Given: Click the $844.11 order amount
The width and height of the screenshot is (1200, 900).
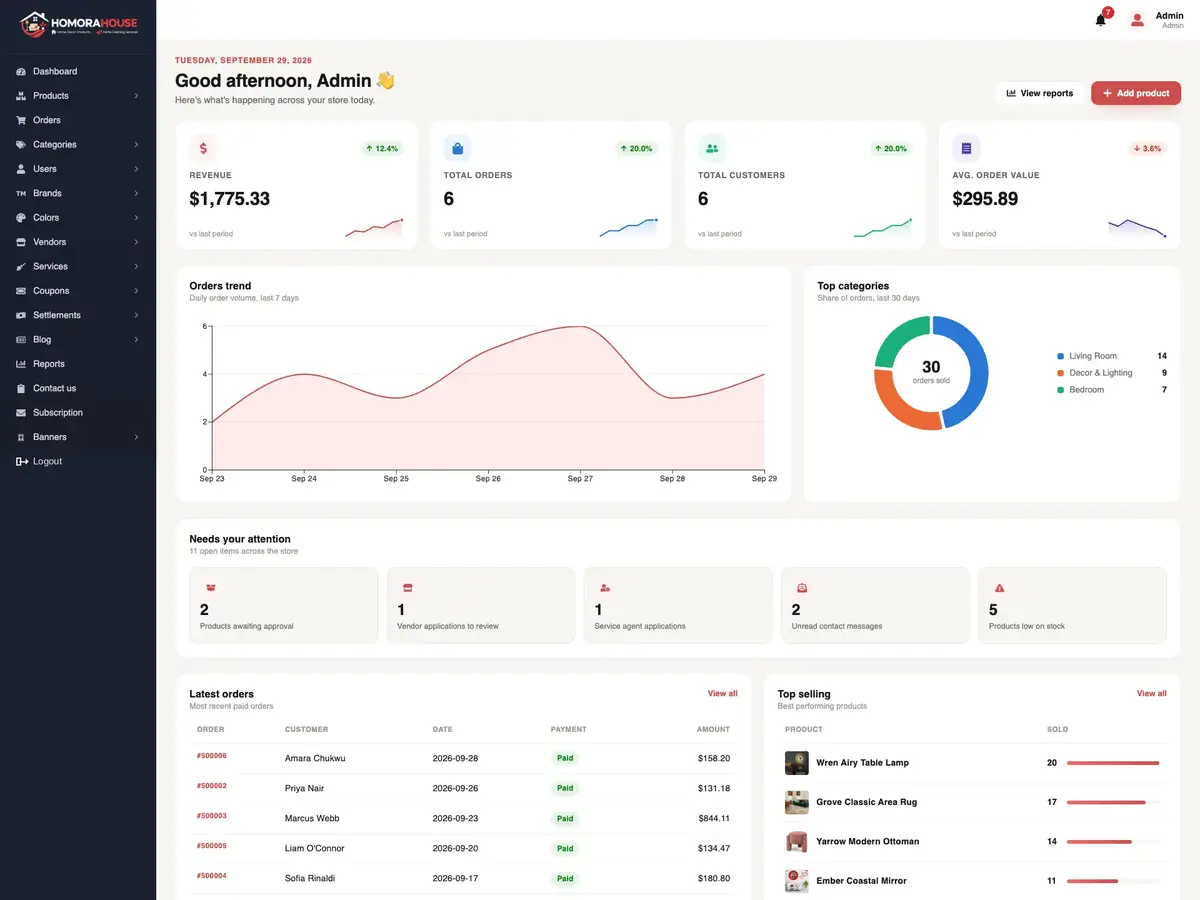Looking at the screenshot, I should pyautogui.click(x=714, y=819).
